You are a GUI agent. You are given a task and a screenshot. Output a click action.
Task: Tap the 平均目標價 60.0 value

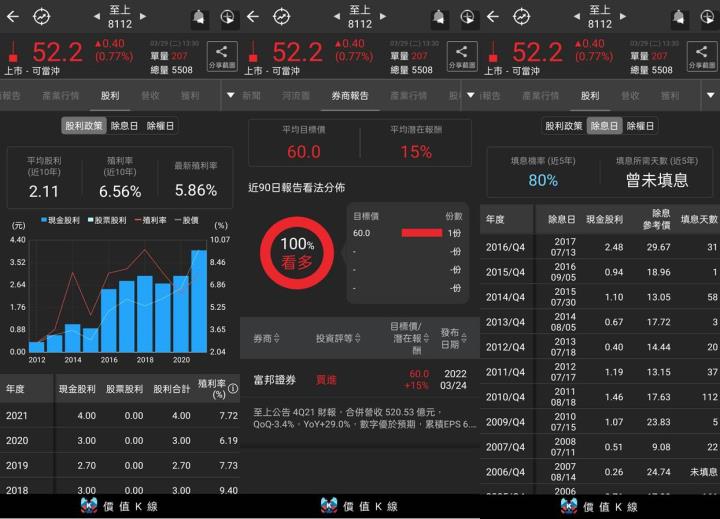(304, 151)
